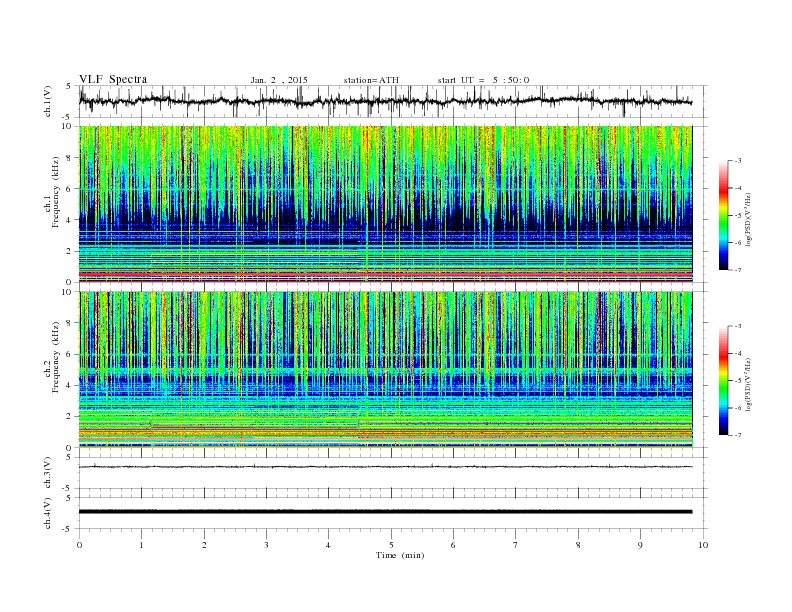The image size is (792, 612).
Task: Click time axis tick label "0"
Action: (79, 545)
